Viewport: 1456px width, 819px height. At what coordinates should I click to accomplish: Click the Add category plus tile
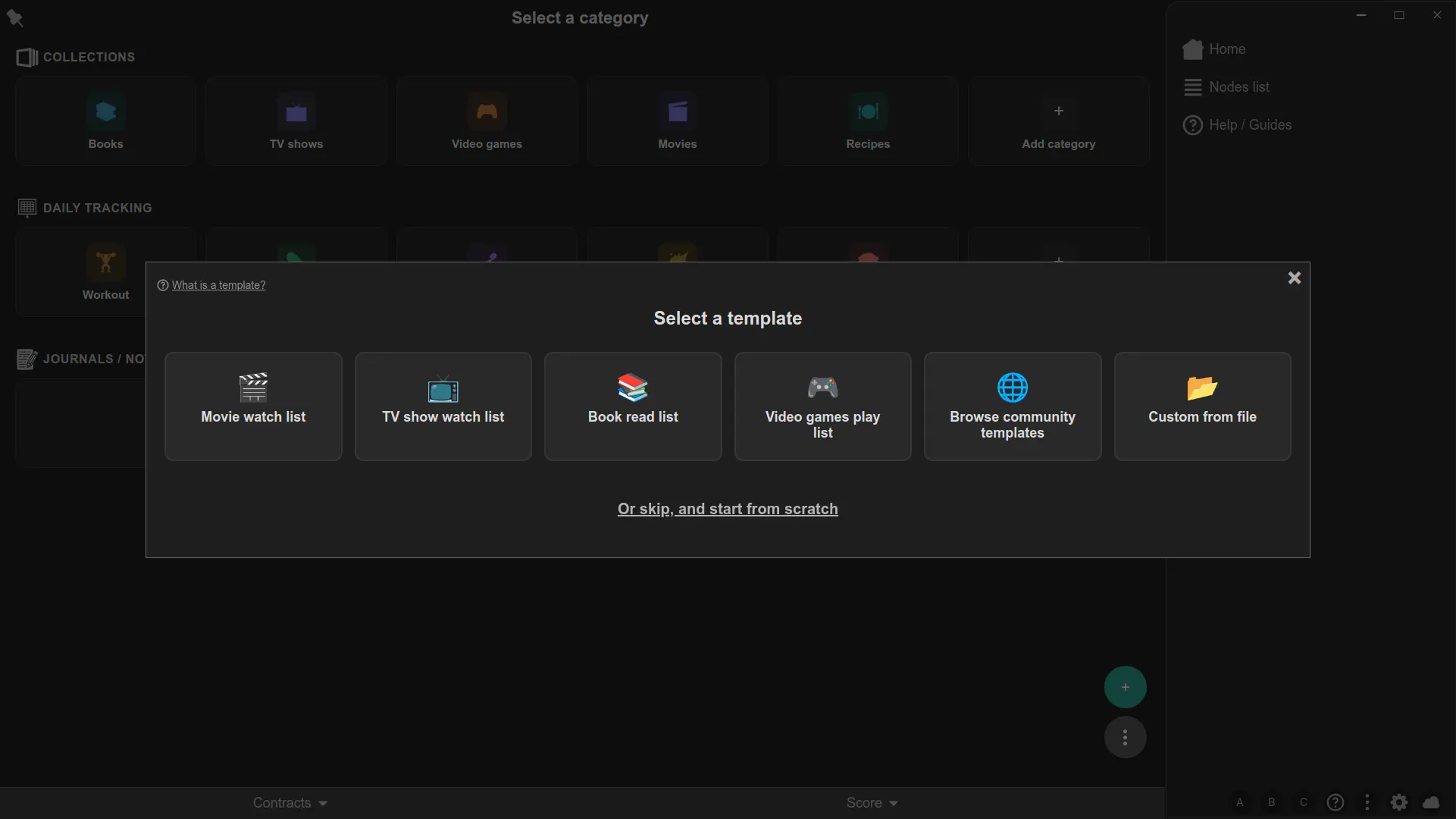tap(1059, 121)
